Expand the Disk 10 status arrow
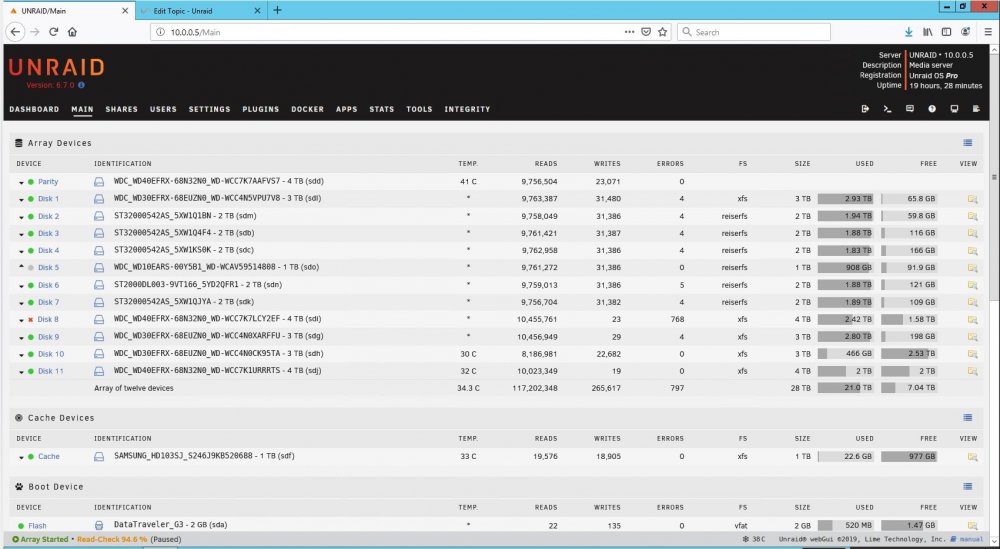Viewport: 1000px width, 549px height. pos(21,355)
